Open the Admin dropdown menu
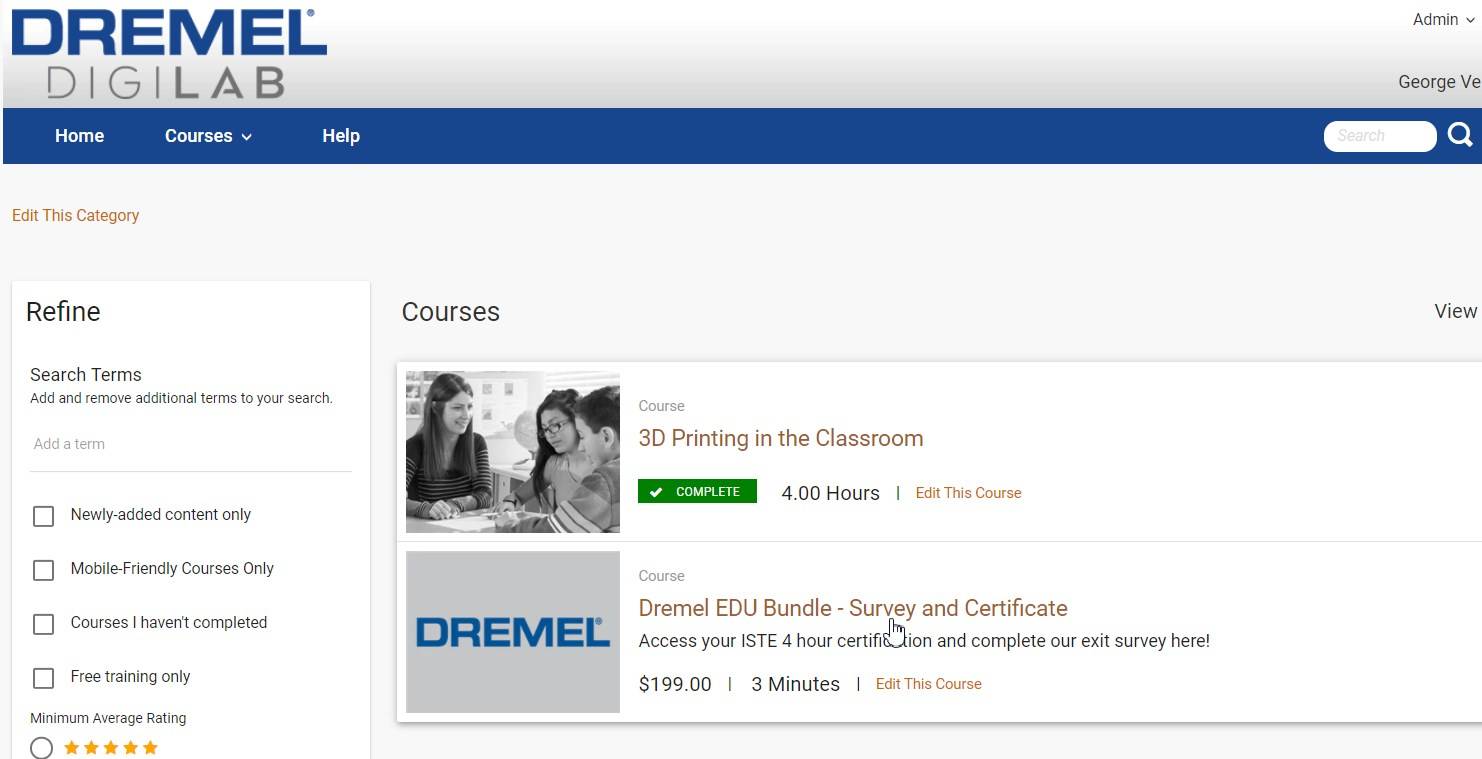This screenshot has height=759, width=1482. tap(1443, 20)
